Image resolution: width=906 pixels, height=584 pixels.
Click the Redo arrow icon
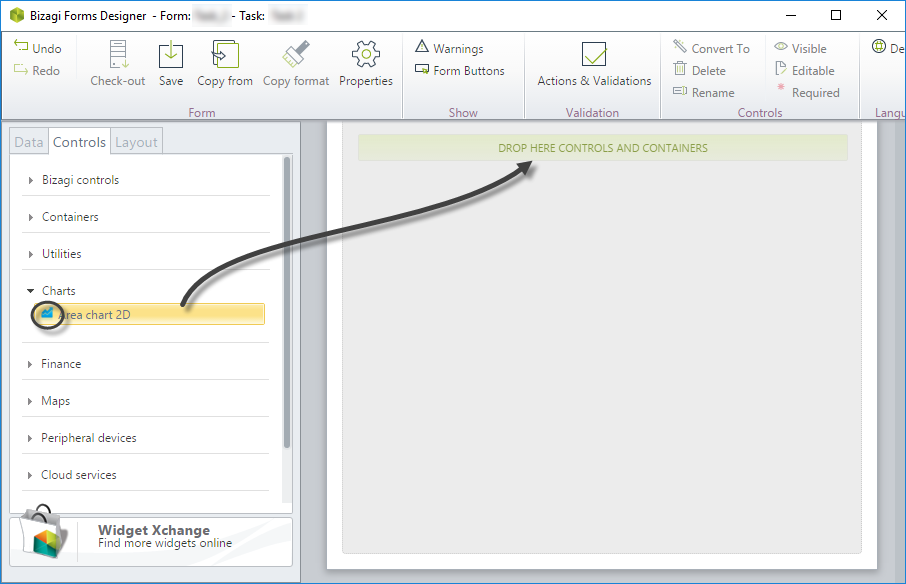pyautogui.click(x=21, y=69)
